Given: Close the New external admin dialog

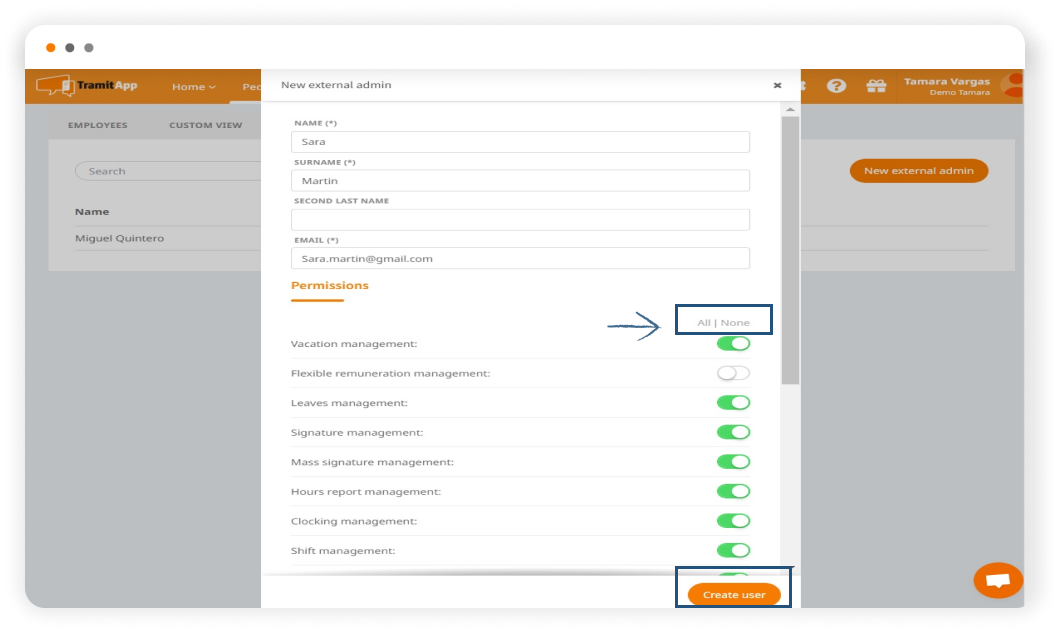Looking at the screenshot, I should click(777, 85).
